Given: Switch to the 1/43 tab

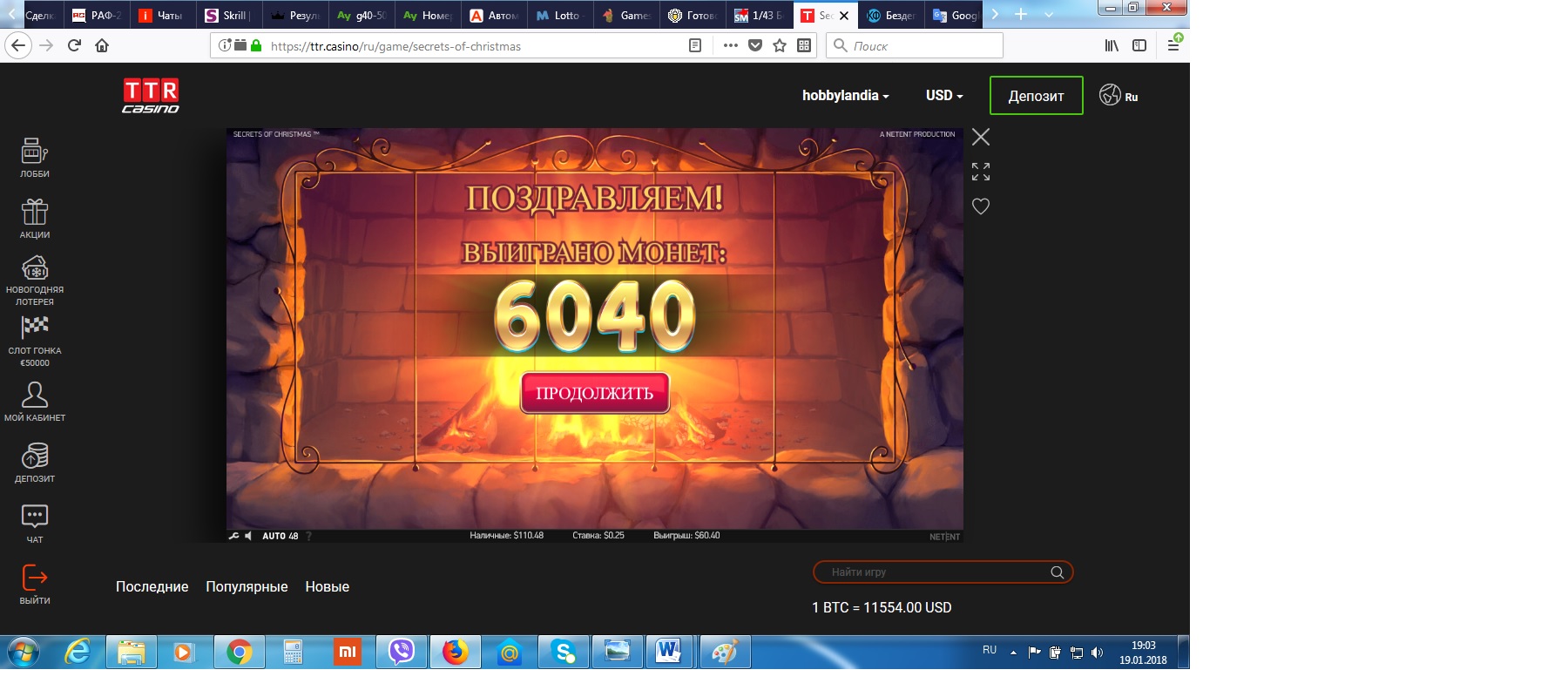Looking at the screenshot, I should pos(758,16).
